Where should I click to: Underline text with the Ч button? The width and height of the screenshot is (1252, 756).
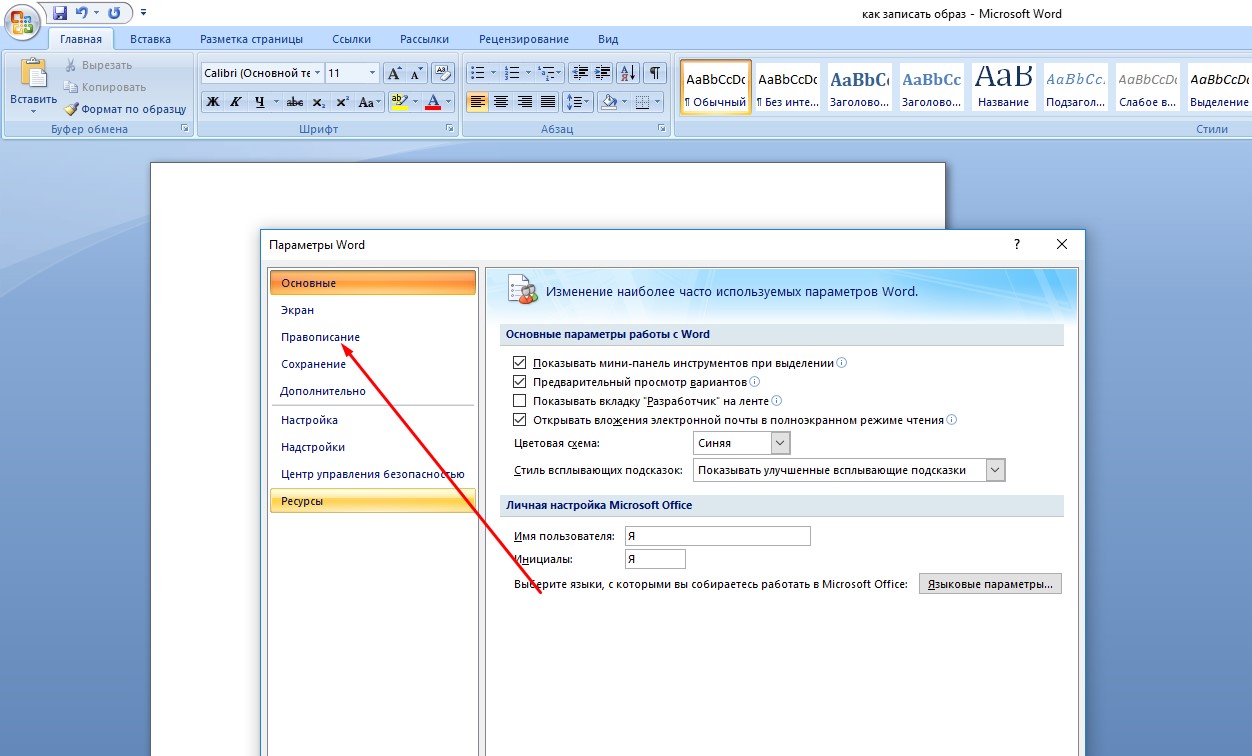click(259, 102)
